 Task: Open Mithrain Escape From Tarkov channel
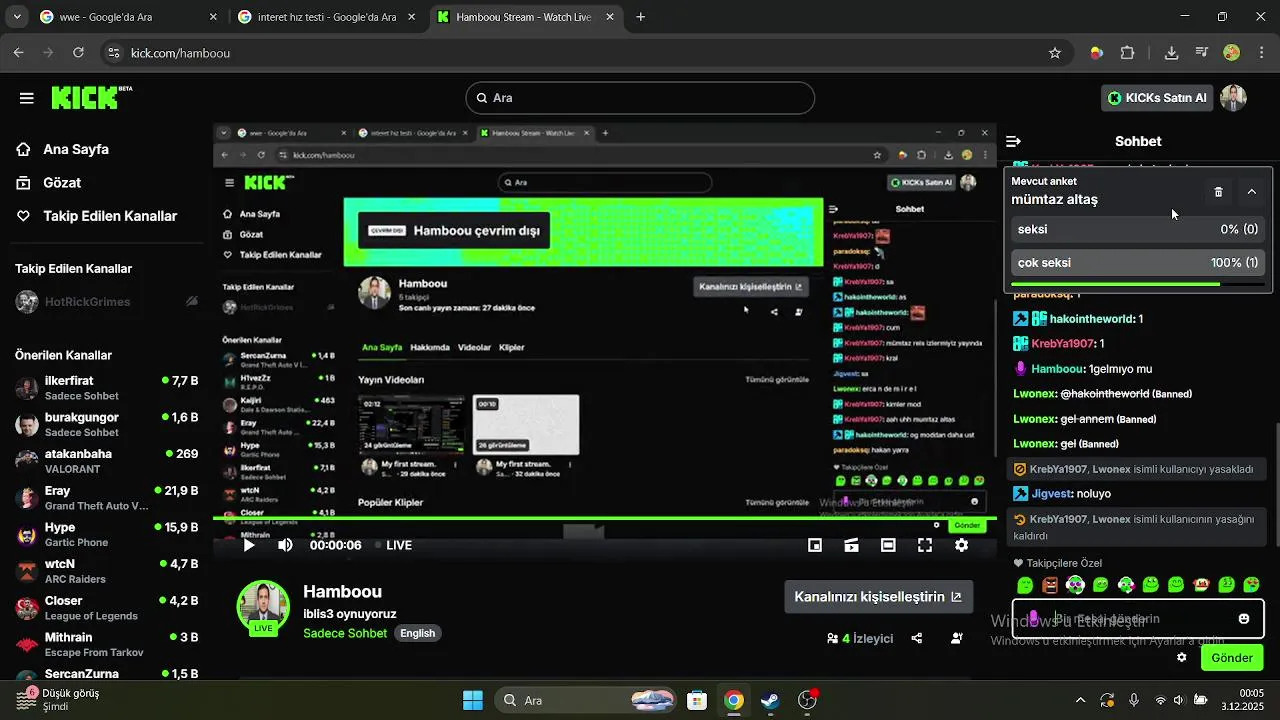click(106, 644)
